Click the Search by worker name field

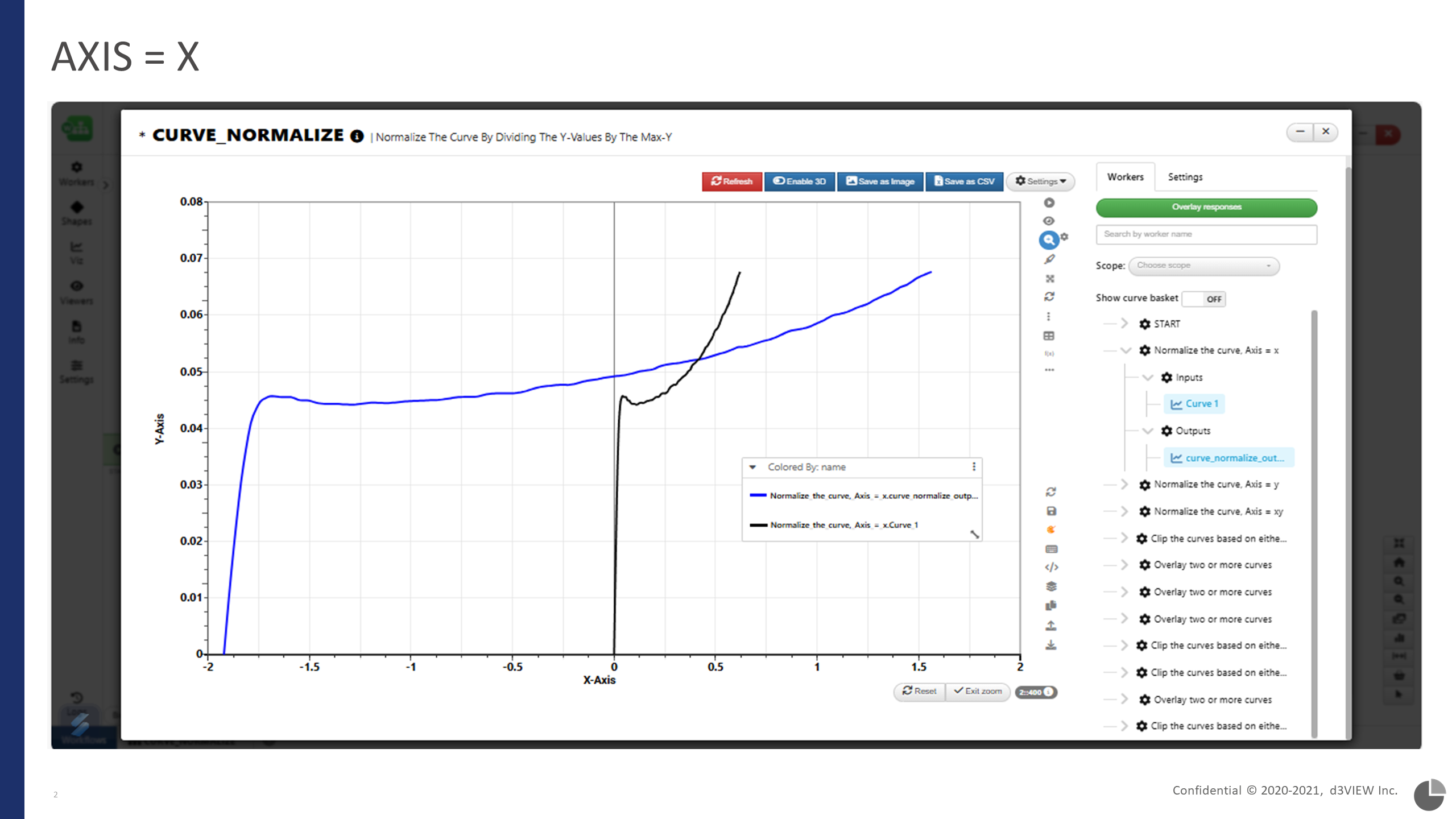click(x=1206, y=234)
